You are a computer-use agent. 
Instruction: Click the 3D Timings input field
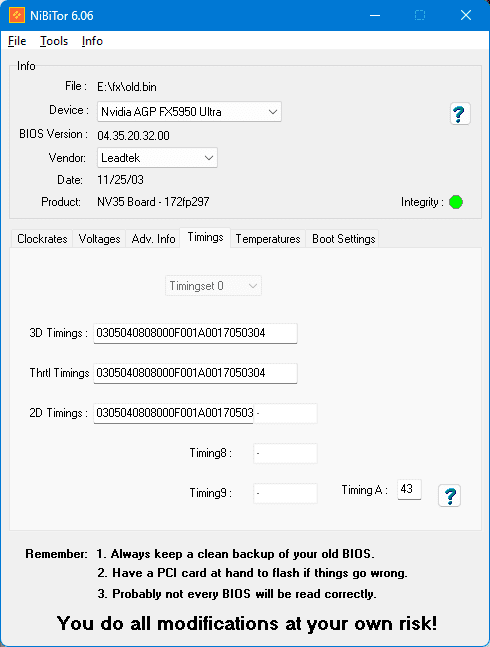coord(196,333)
